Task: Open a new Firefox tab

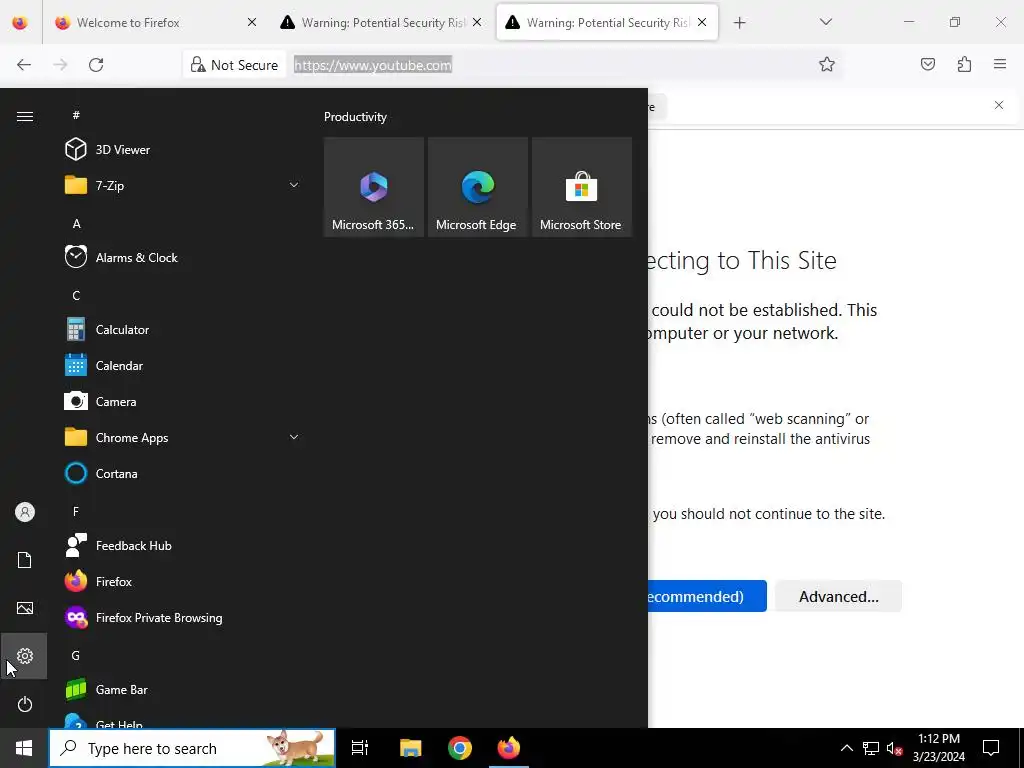Action: pos(739,23)
